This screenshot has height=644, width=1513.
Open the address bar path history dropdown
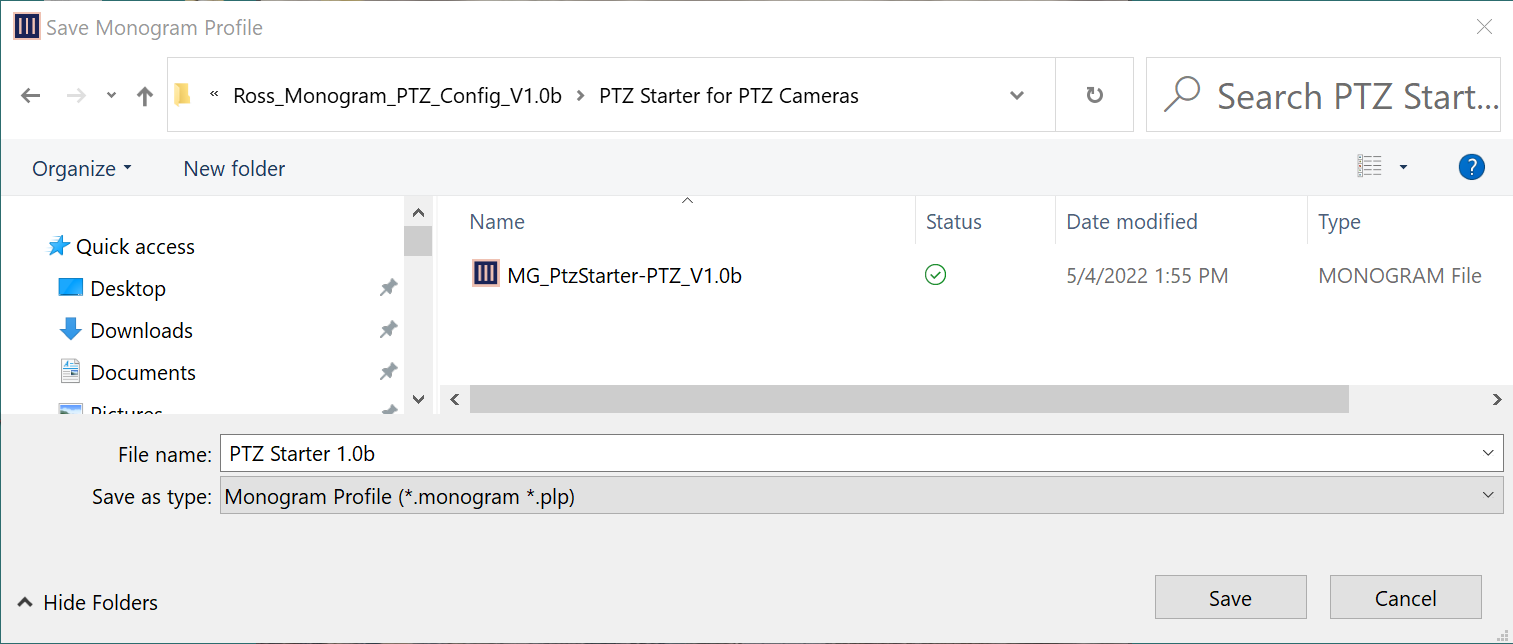pyautogui.click(x=1017, y=96)
